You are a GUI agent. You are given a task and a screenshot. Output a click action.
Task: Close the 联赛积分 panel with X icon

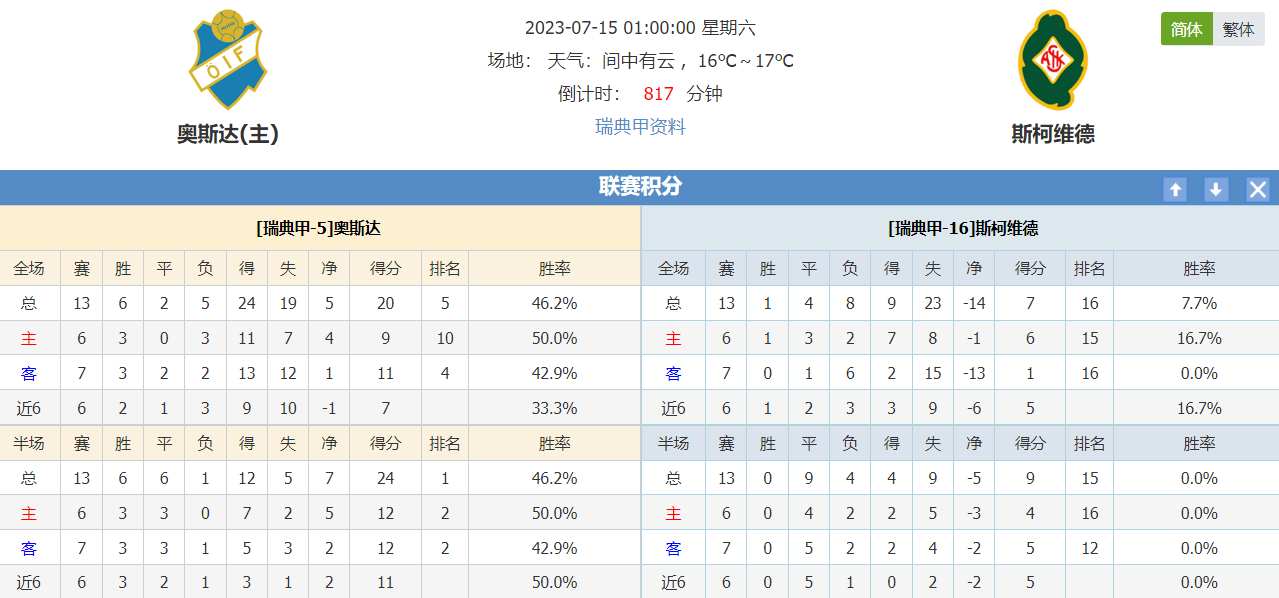point(1258,189)
